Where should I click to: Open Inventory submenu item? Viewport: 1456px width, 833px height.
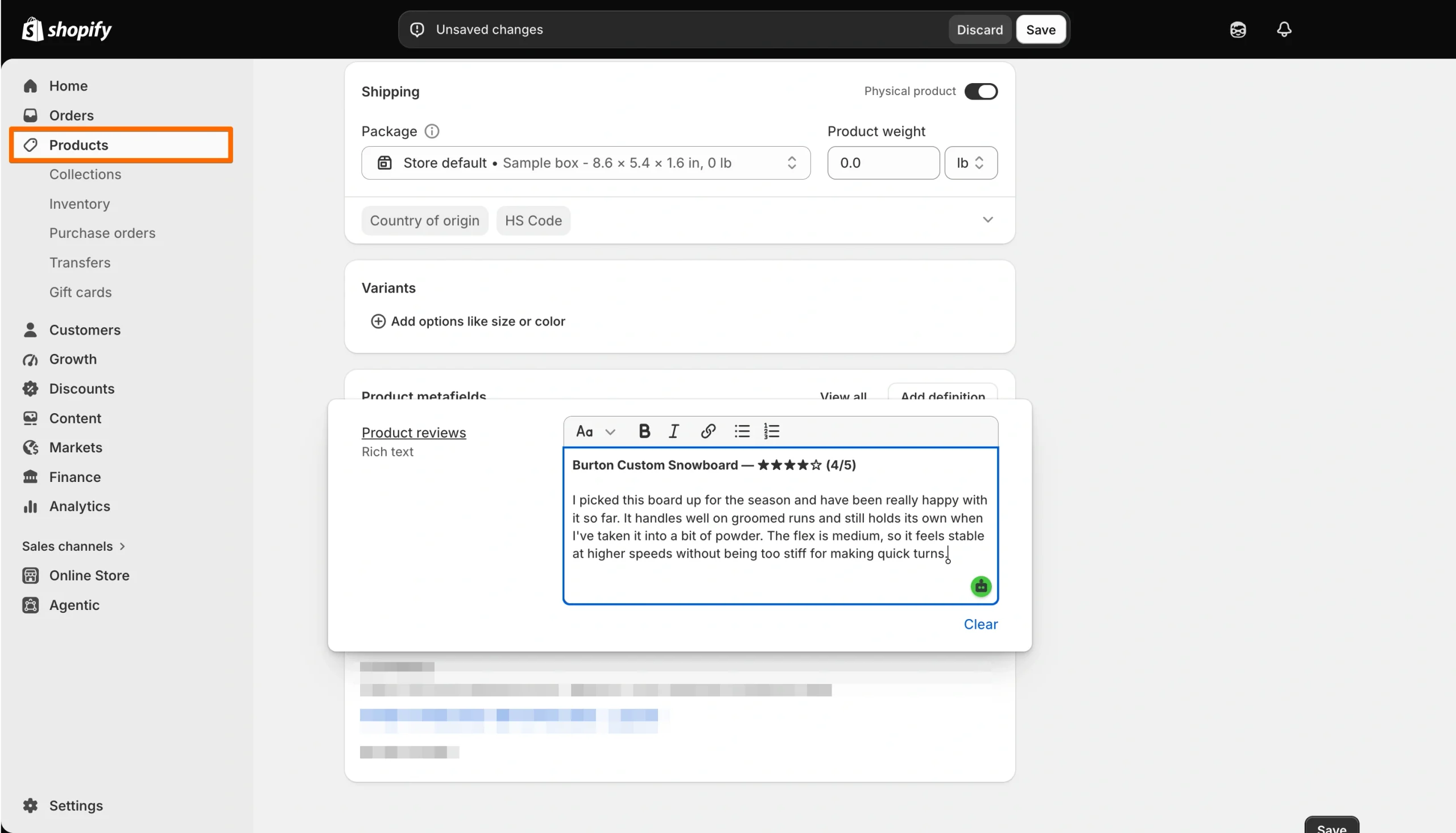[x=80, y=204]
